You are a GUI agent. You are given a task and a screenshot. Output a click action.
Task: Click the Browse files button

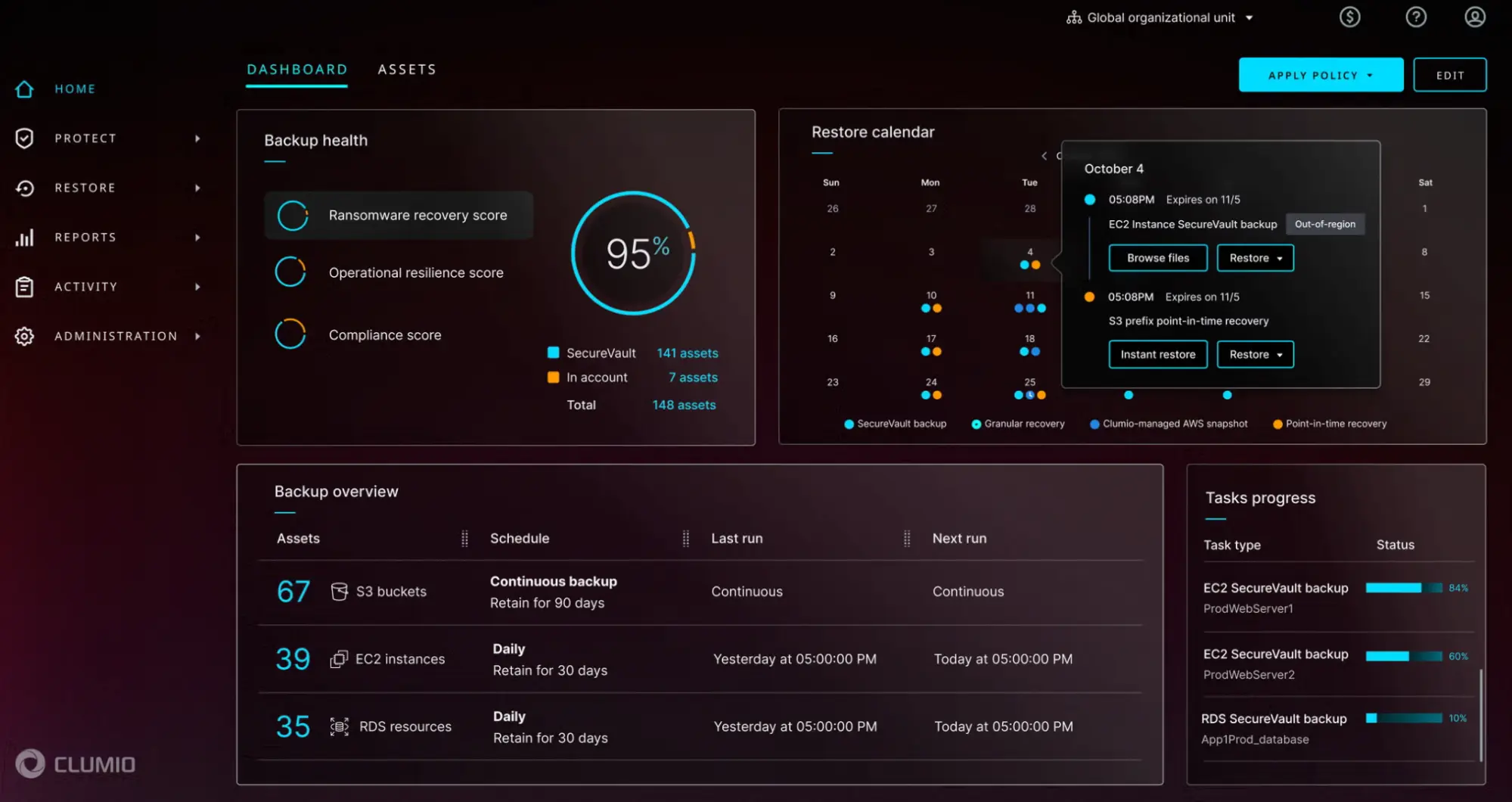tap(1157, 258)
